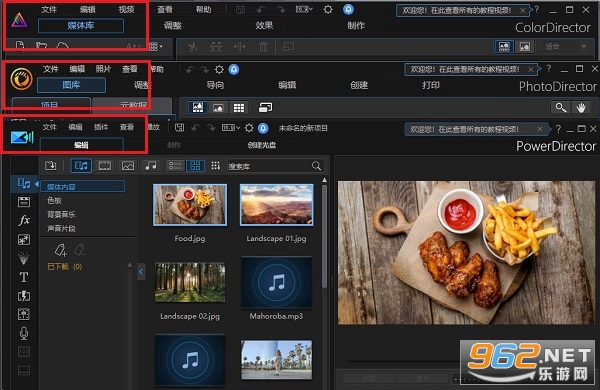Click ColorDirector help question mark
The width and height of the screenshot is (600, 390).
tap(536, 10)
